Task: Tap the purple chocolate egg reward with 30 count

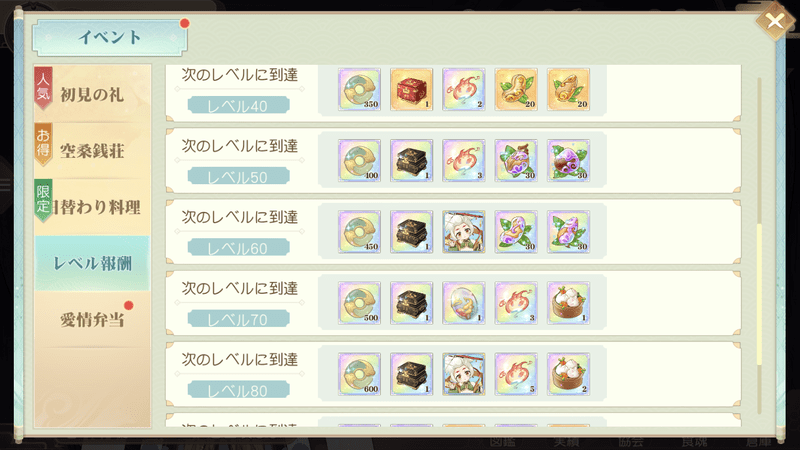Action: point(568,161)
